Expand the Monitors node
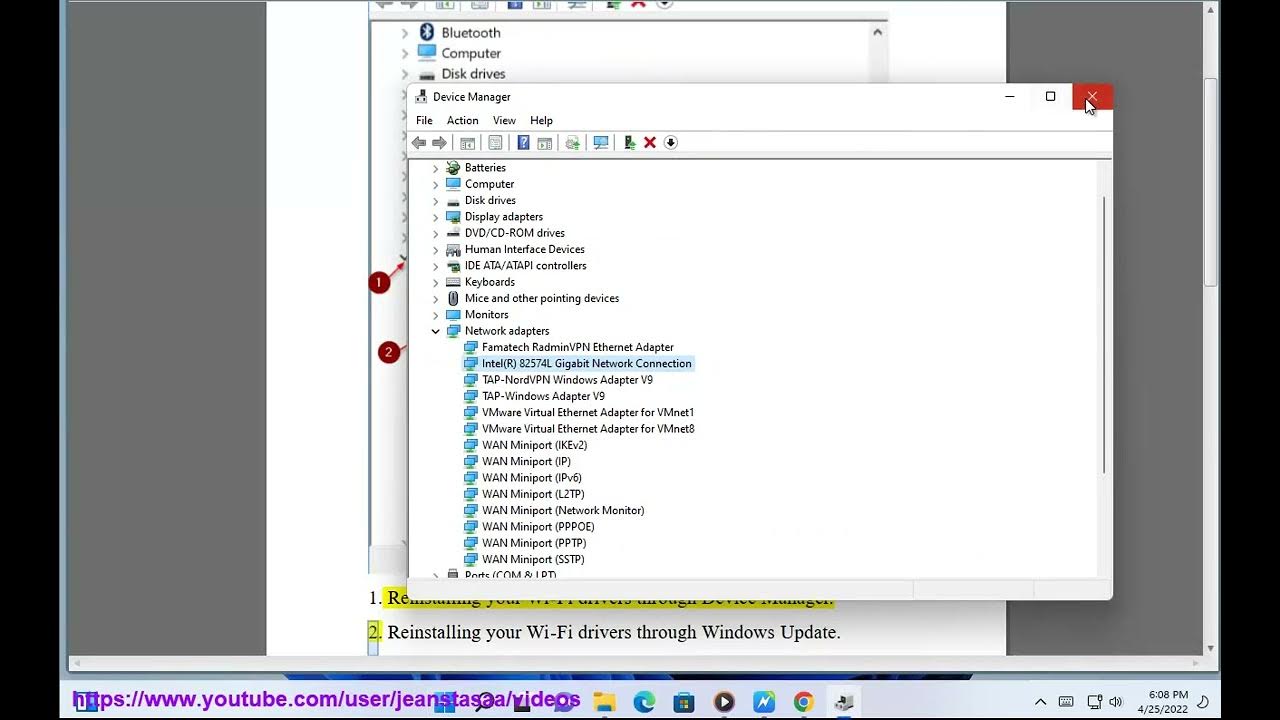Screen dimensions: 1280x720 pos(436,315)
